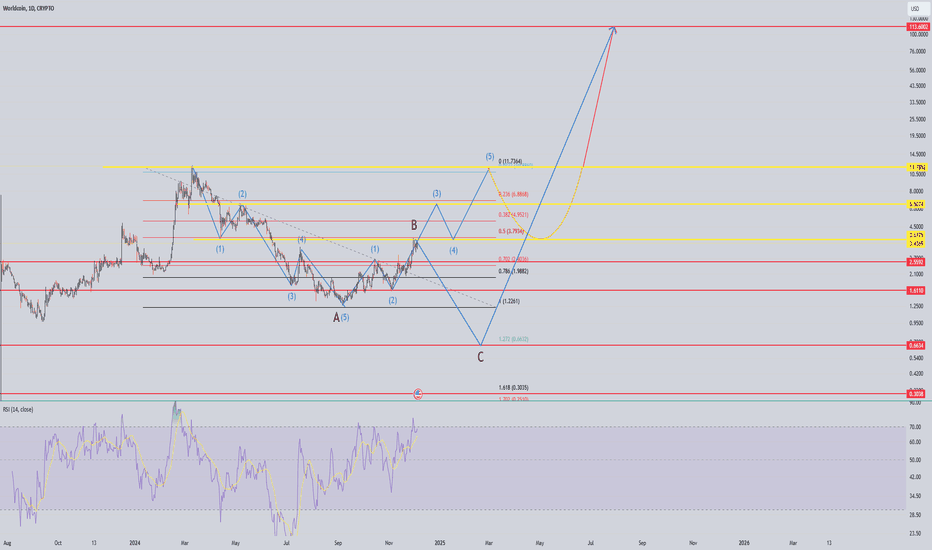
Task: Select the 113.6002 red price label
Action: point(916,26)
